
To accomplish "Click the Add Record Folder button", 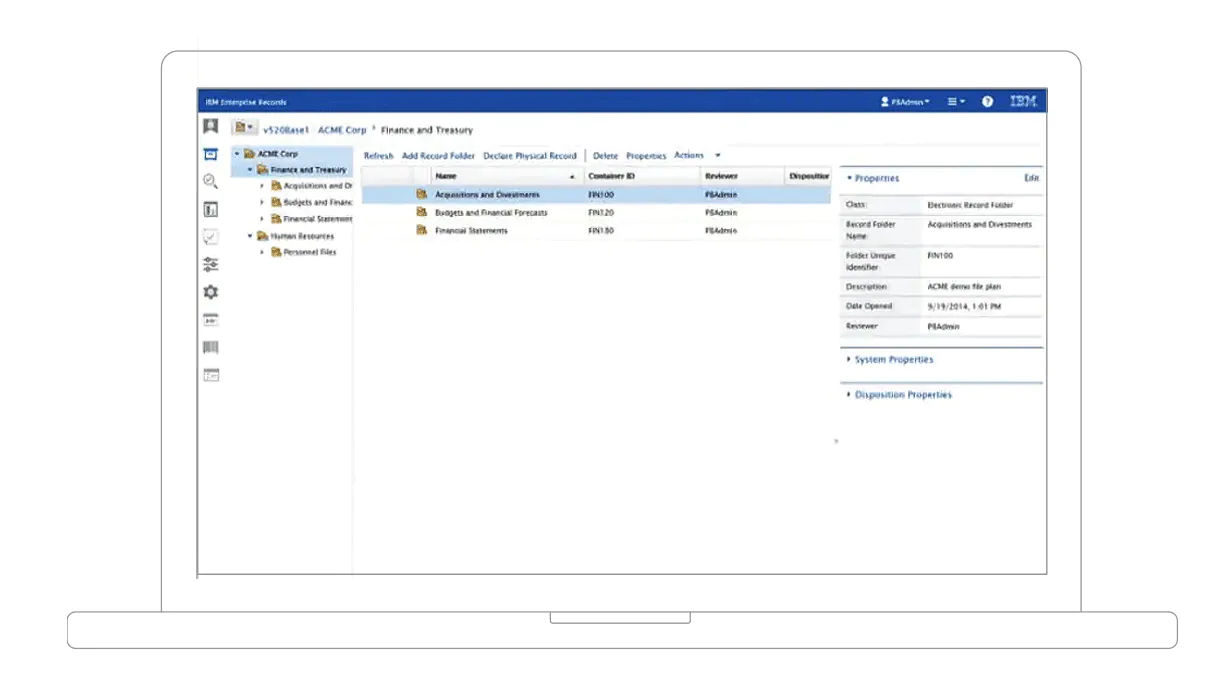I will pyautogui.click(x=437, y=156).
